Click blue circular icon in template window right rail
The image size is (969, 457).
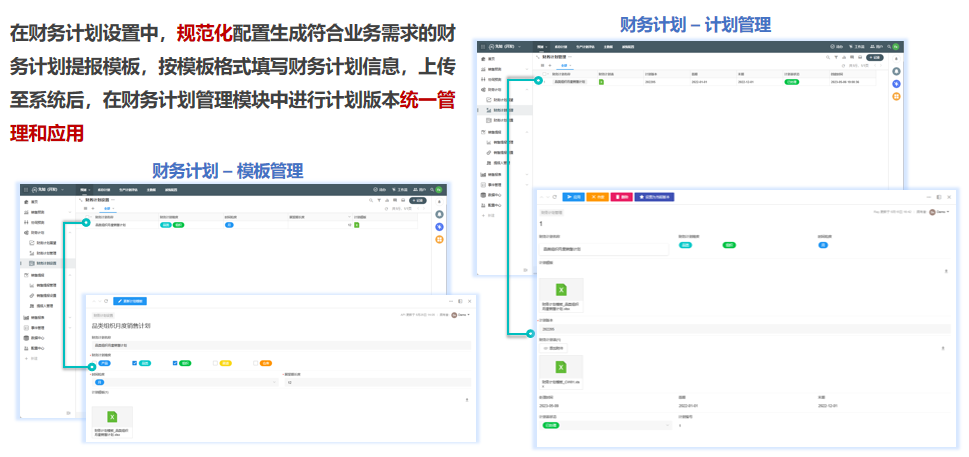coord(439,227)
